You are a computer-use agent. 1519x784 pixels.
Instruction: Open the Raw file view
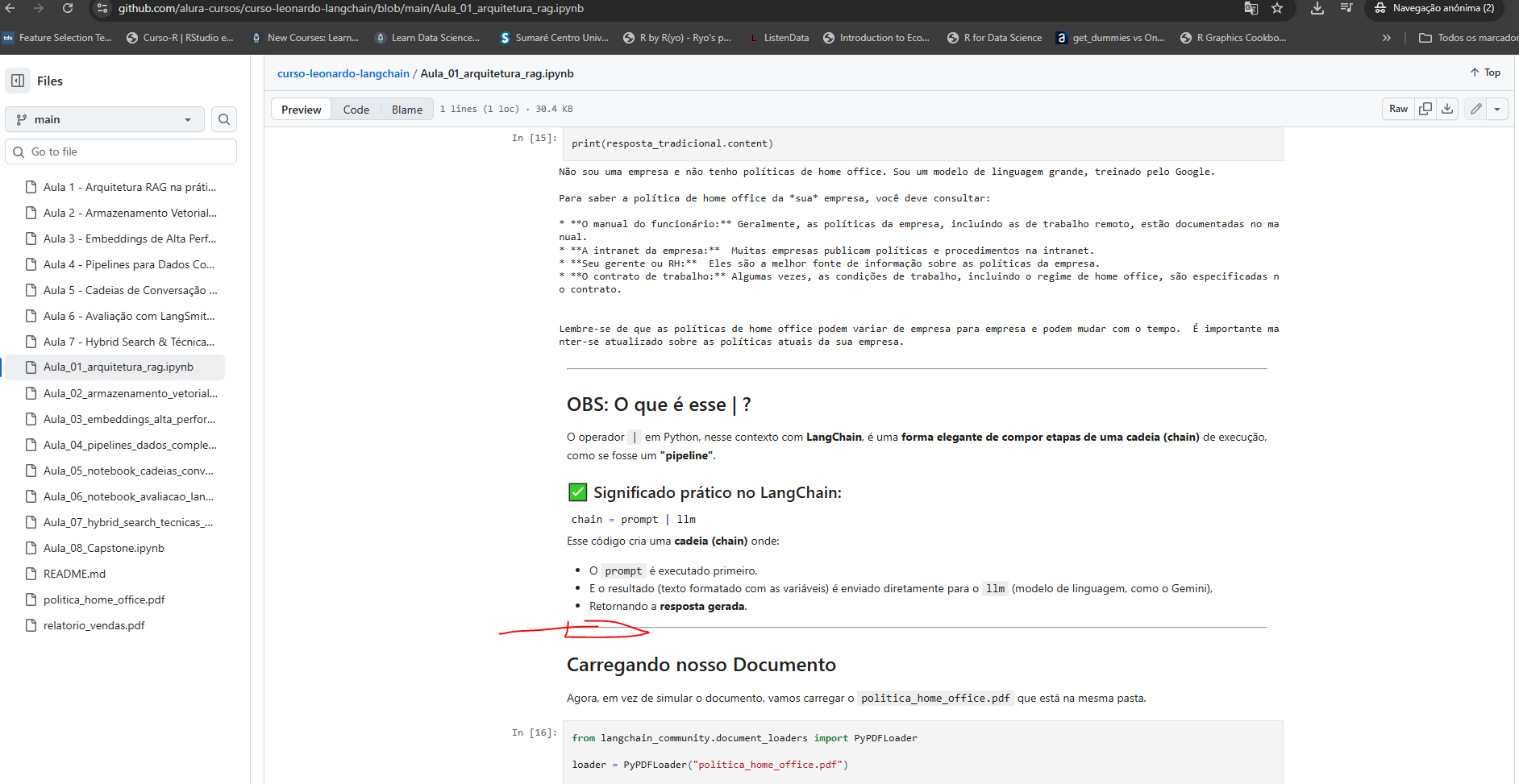click(1398, 109)
